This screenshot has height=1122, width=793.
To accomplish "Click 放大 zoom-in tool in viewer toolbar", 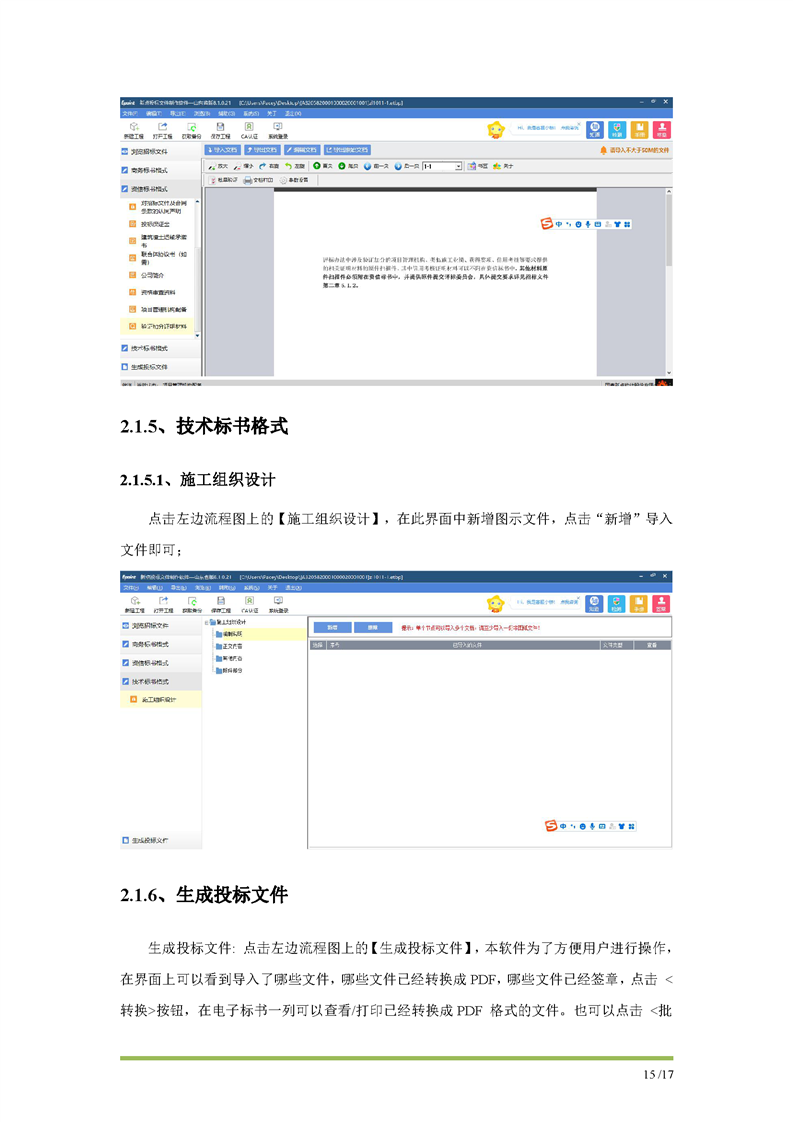I will point(217,166).
